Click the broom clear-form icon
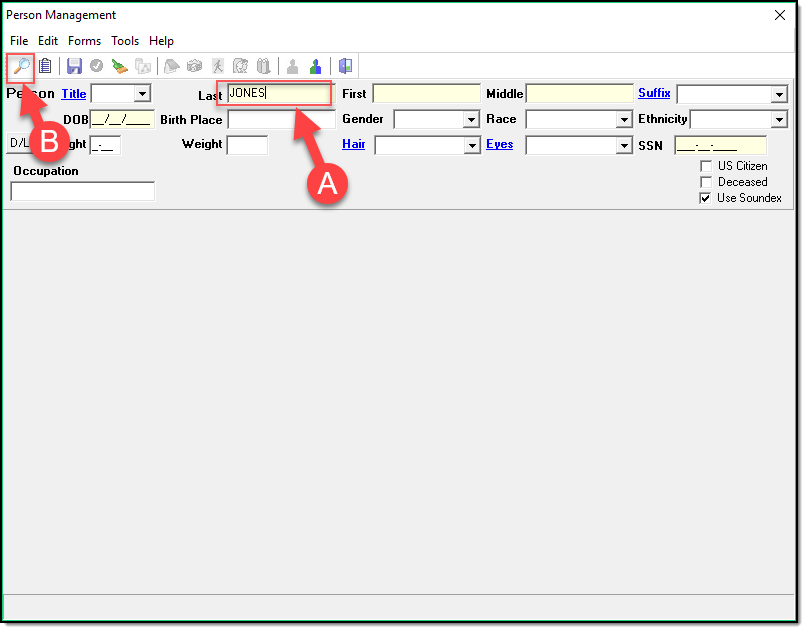This screenshot has width=806, height=631. click(x=119, y=67)
